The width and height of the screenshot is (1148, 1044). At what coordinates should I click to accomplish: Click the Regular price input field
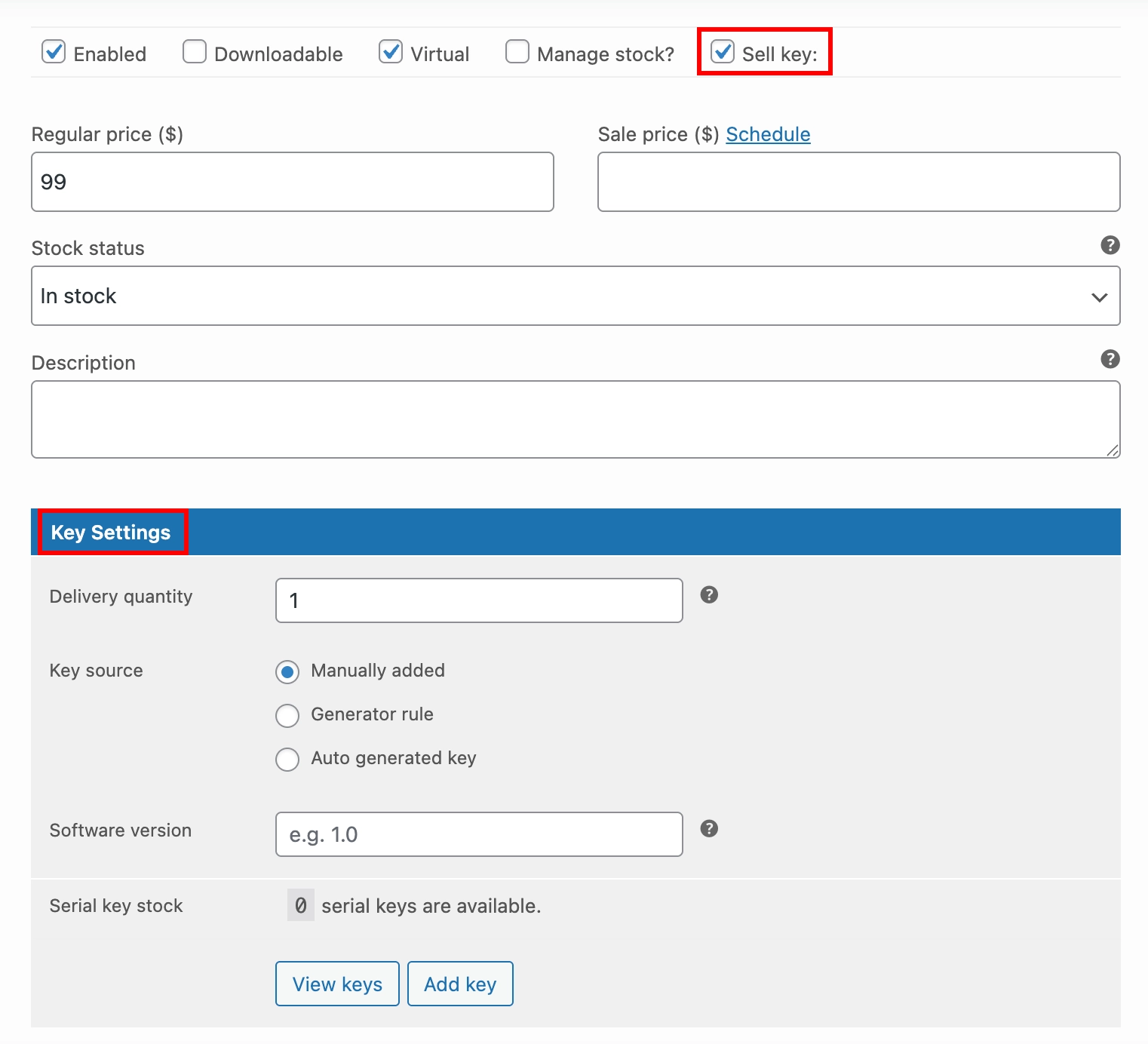point(293,182)
